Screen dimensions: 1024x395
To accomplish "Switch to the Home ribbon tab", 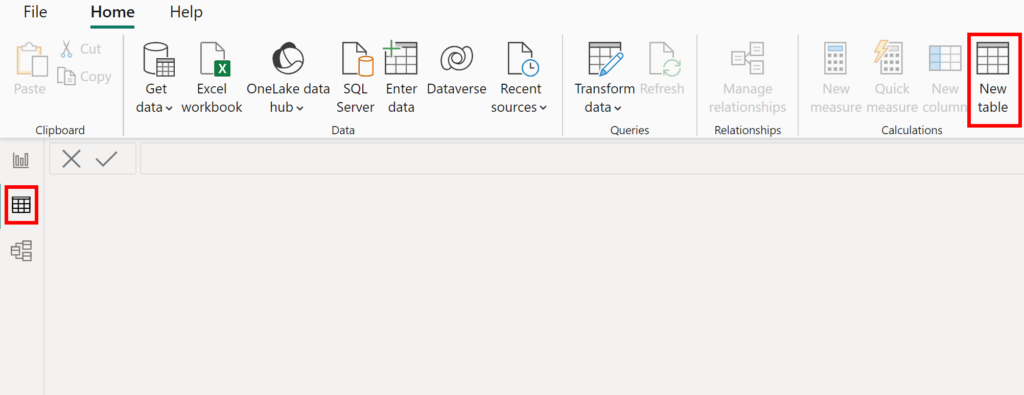I will pos(112,12).
